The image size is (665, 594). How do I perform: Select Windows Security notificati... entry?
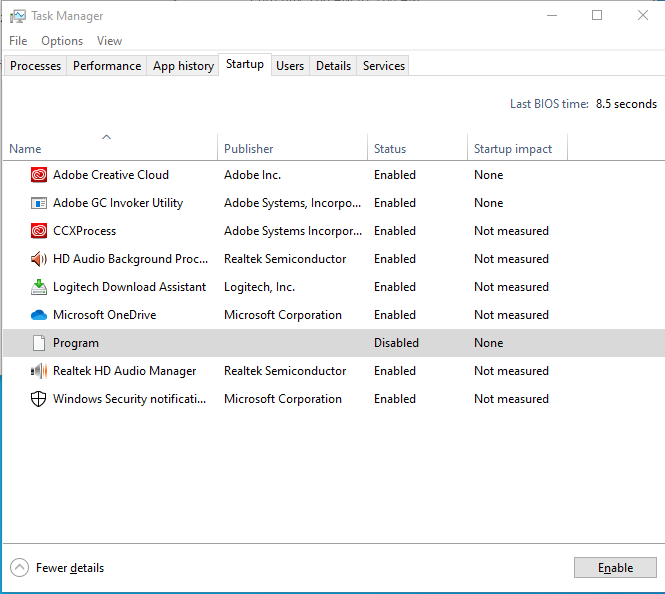click(x=129, y=399)
